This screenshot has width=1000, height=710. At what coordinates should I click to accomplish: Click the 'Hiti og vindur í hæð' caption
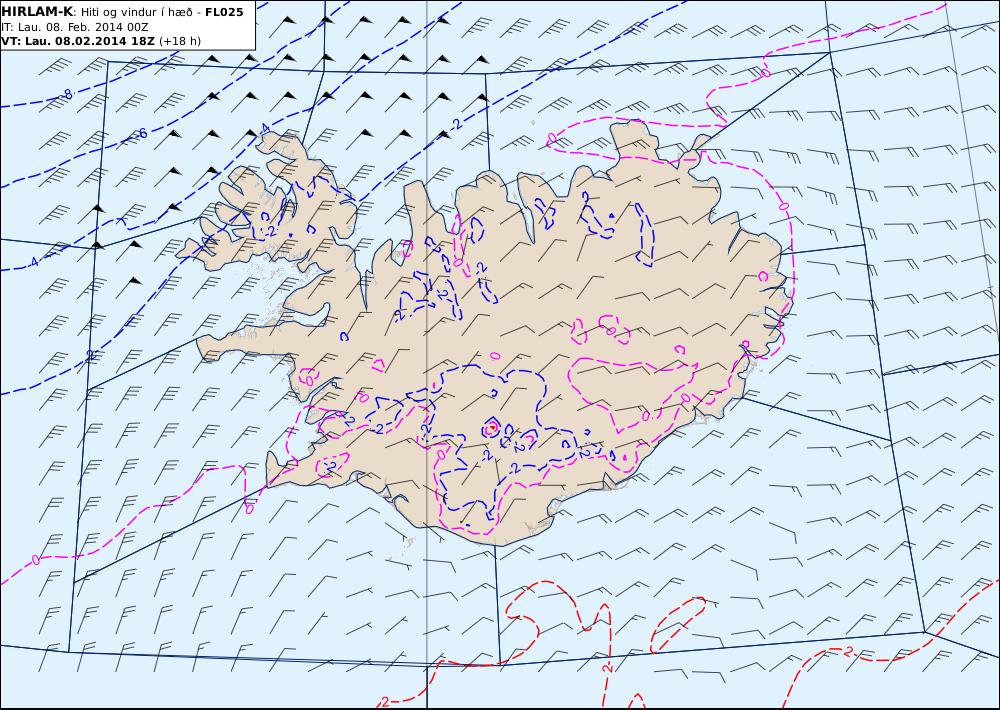[136, 12]
